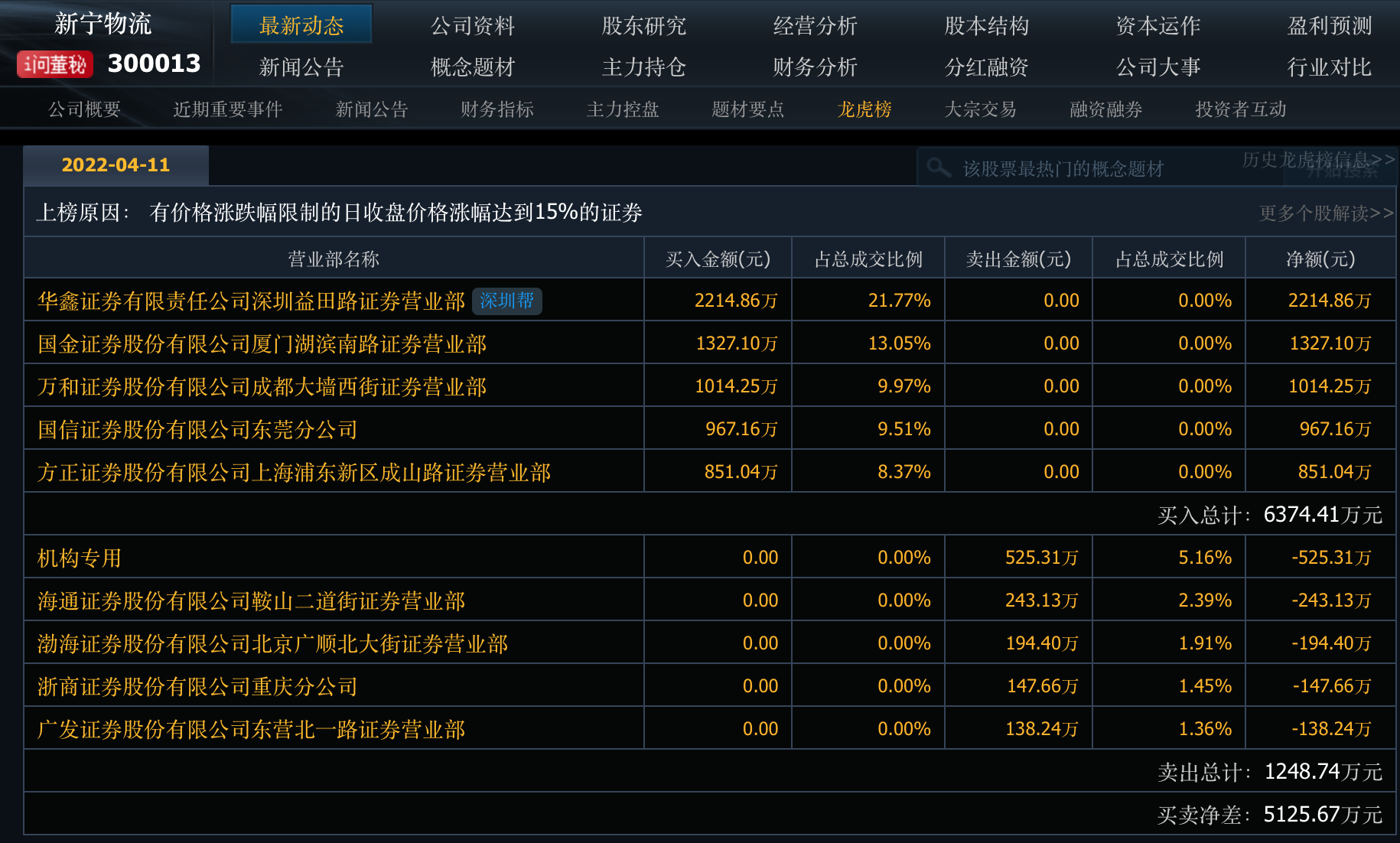Click stock code 300013
Screen dimensions: 1400x843
(155, 63)
